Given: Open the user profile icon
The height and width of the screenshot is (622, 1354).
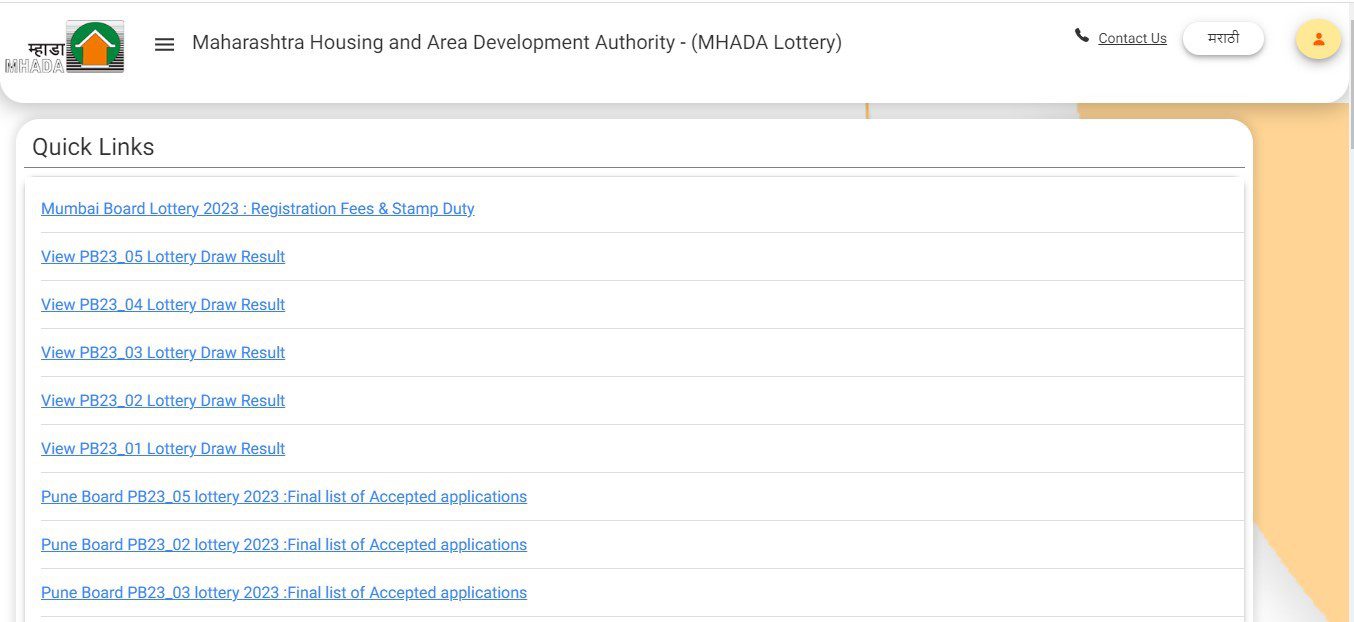Looking at the screenshot, I should coord(1318,39).
